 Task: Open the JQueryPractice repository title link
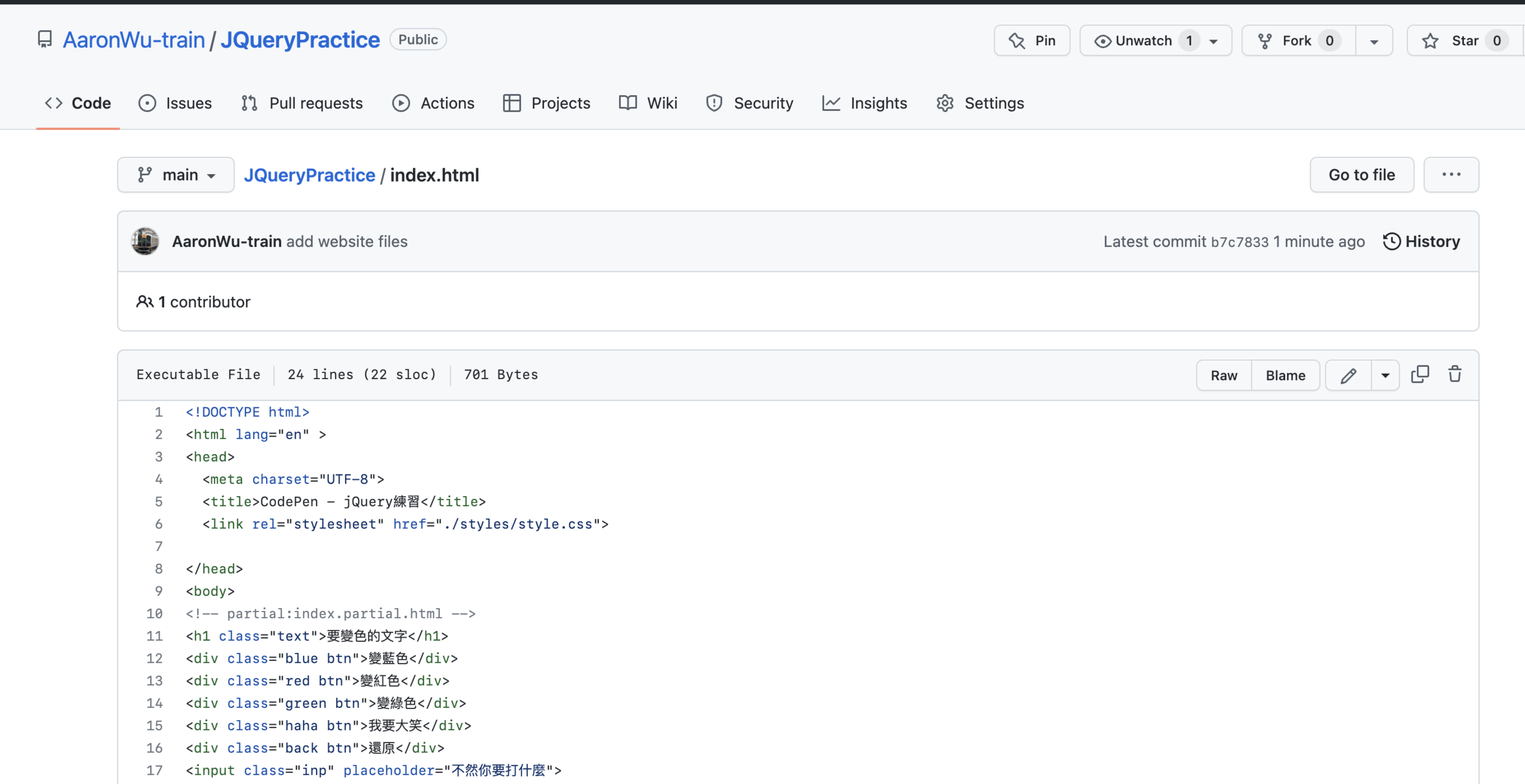[300, 40]
